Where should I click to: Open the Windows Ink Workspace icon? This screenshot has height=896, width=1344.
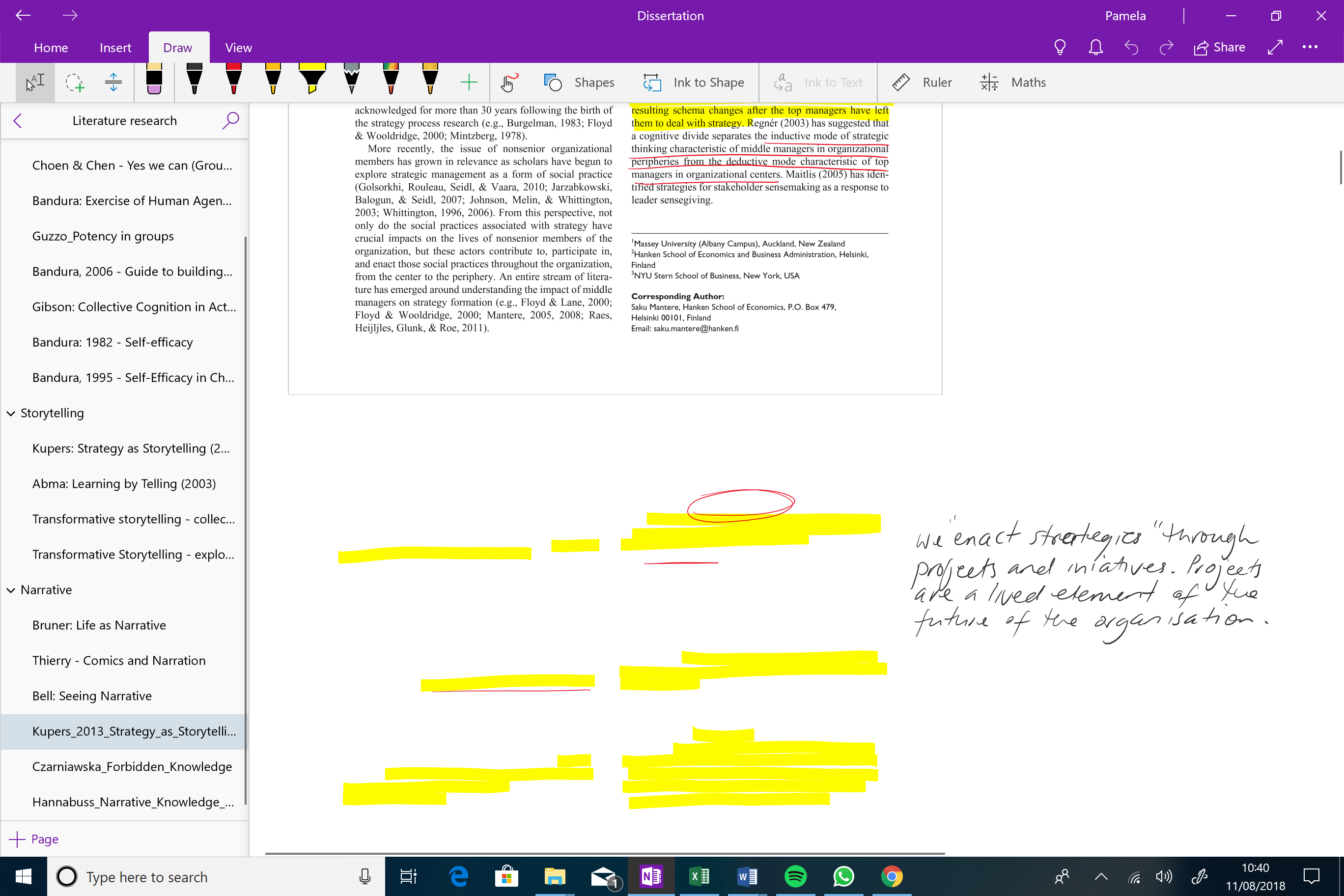click(1199, 876)
